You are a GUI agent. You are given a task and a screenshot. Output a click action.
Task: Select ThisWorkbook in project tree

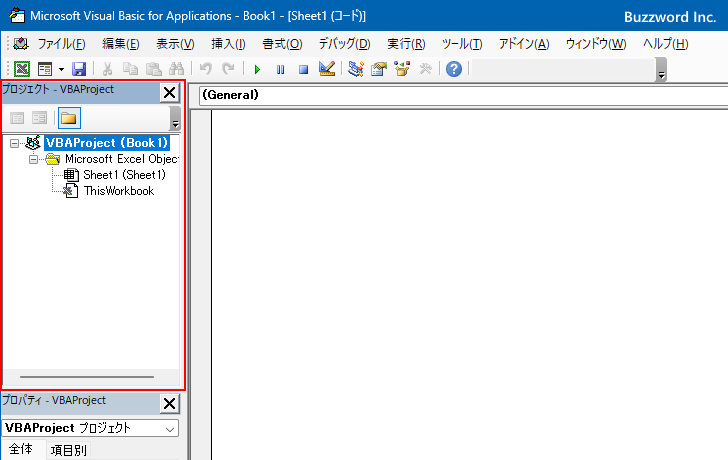(x=119, y=191)
